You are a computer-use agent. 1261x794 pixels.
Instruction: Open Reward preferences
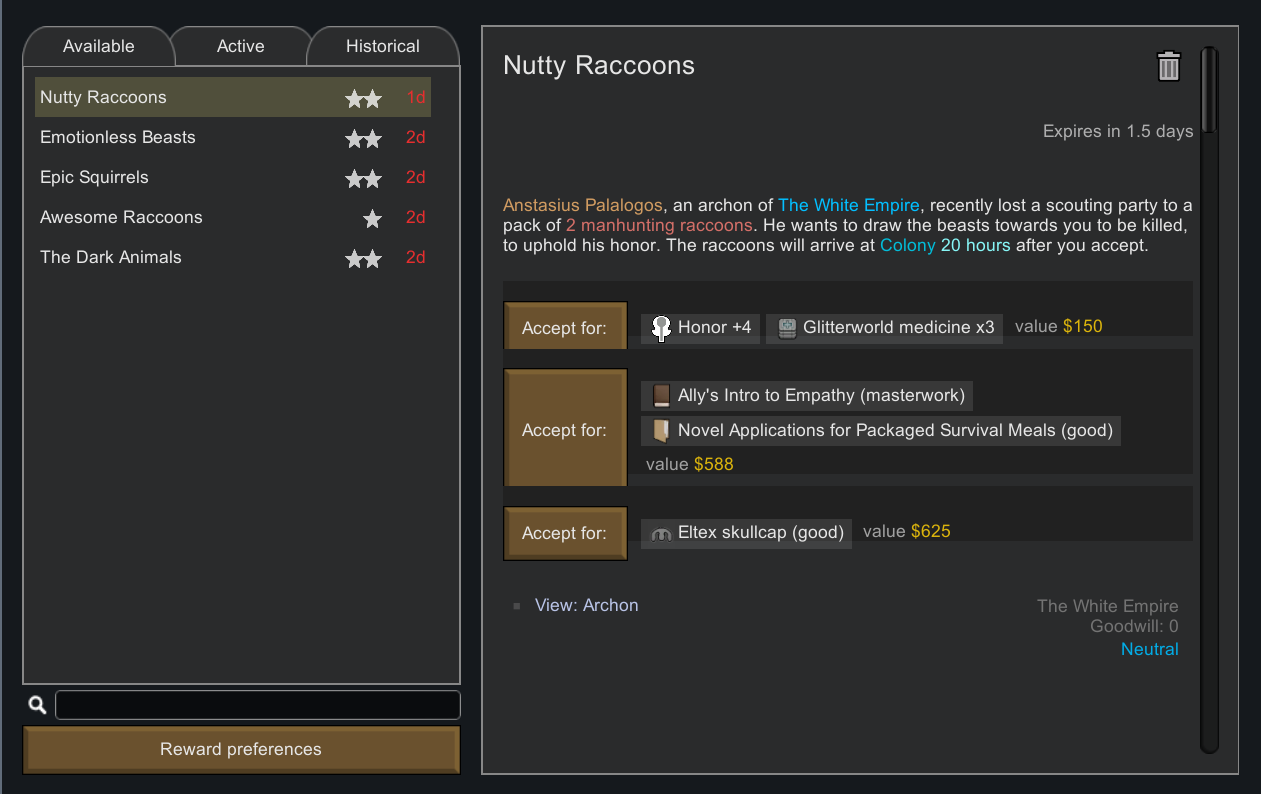(x=241, y=749)
